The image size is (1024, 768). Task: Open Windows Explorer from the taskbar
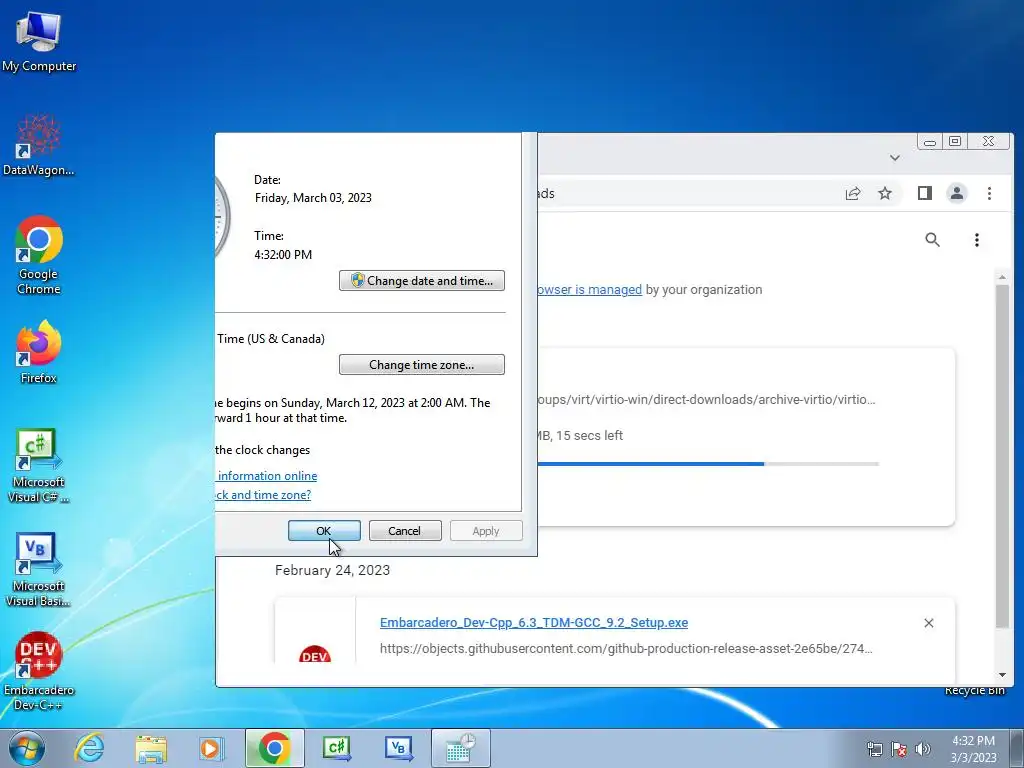[151, 748]
